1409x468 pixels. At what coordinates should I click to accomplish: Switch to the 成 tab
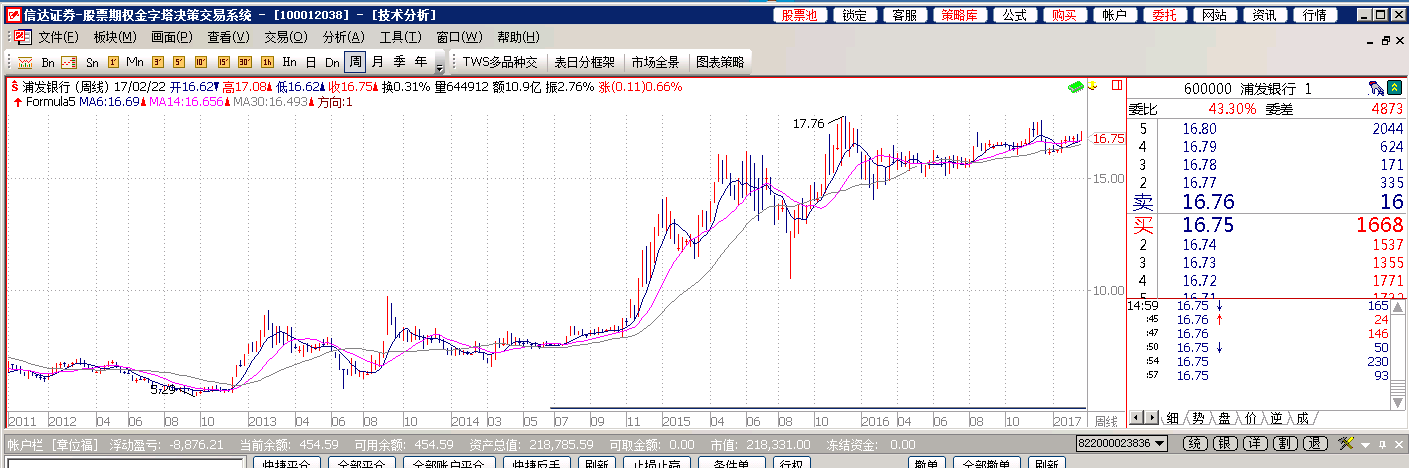[1301, 418]
